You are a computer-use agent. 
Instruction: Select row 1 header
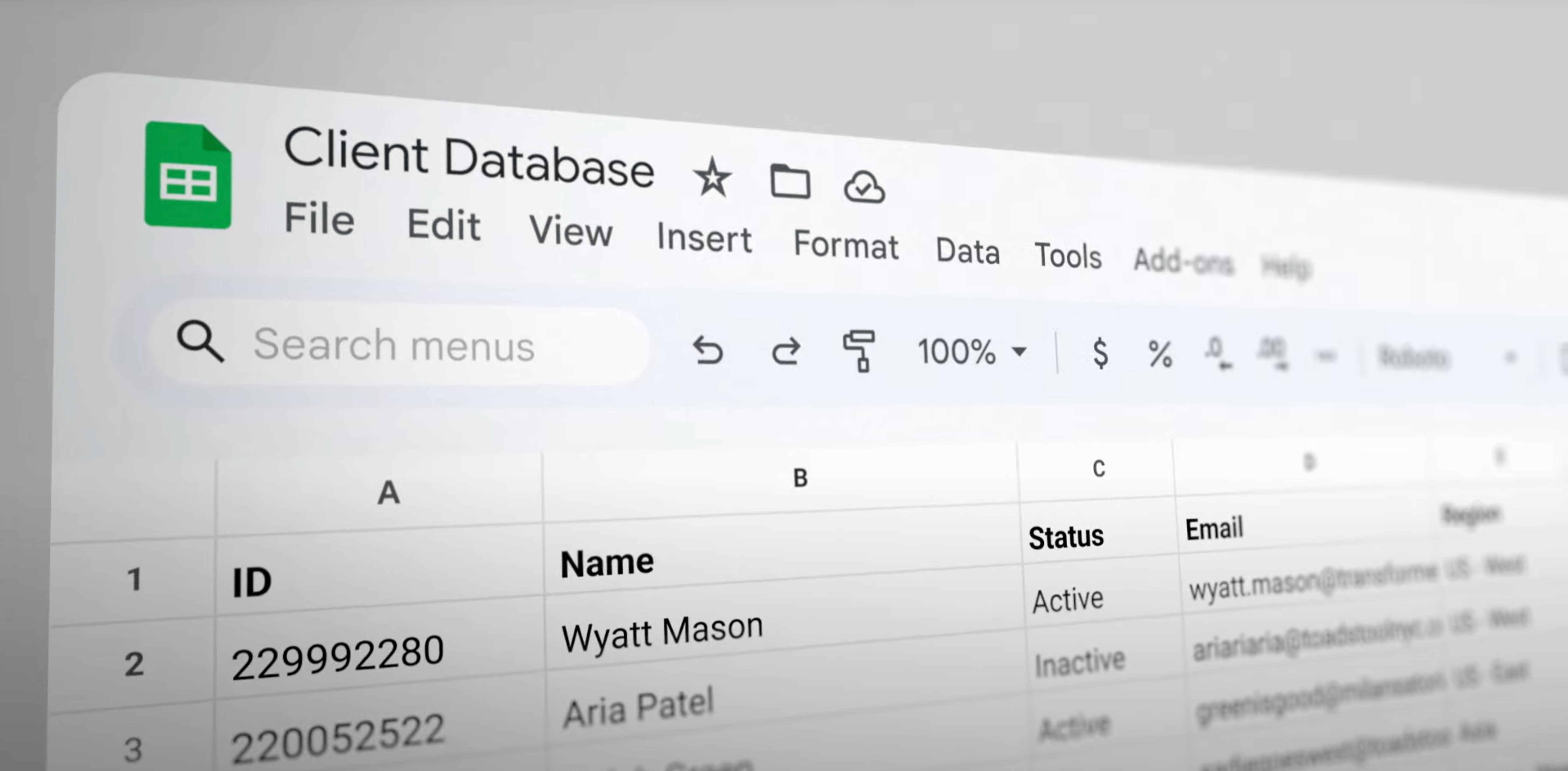coord(133,580)
